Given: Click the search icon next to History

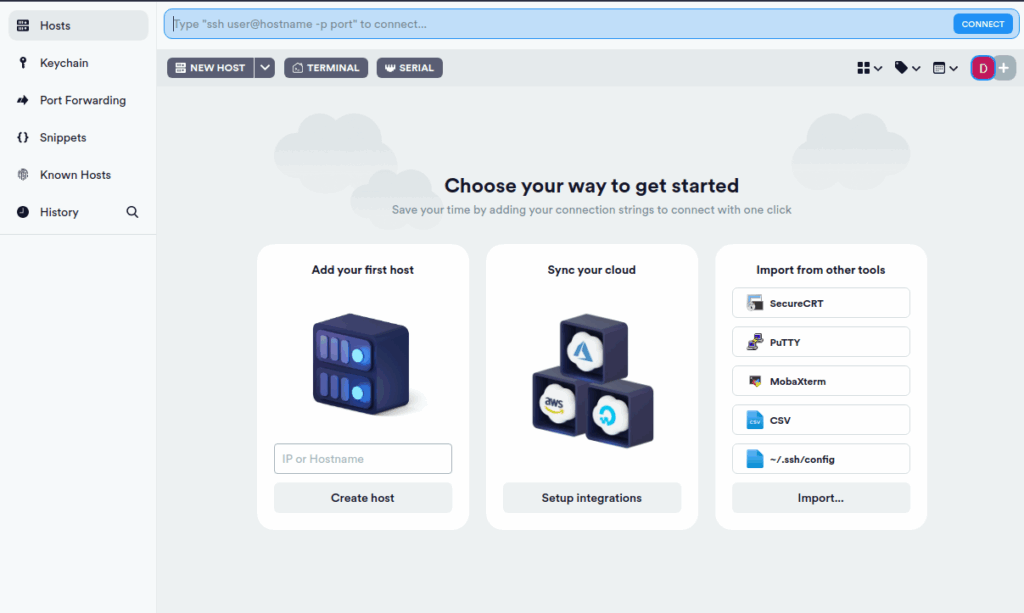Looking at the screenshot, I should point(132,212).
